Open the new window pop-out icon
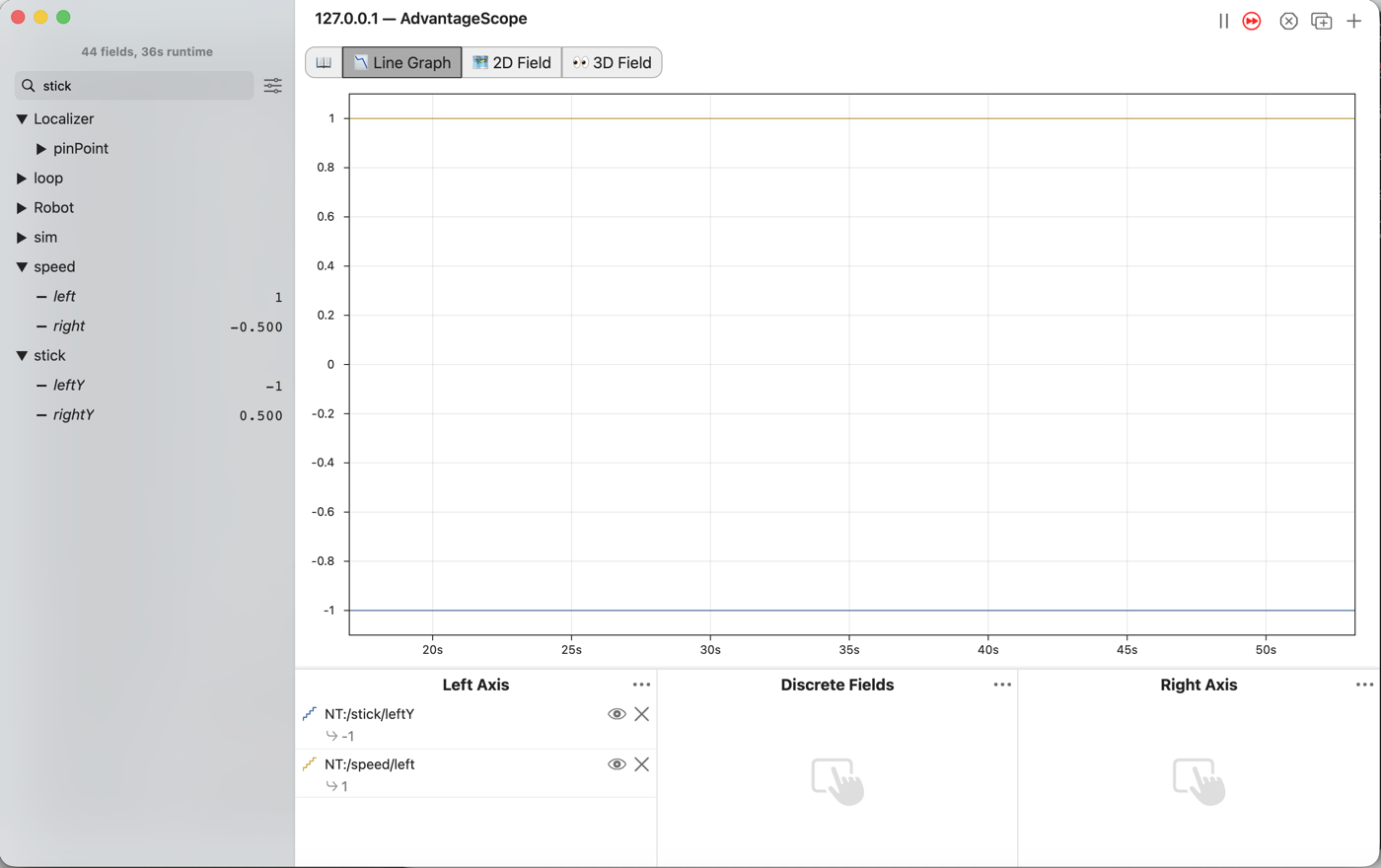This screenshot has height=868, width=1381. click(x=1322, y=21)
